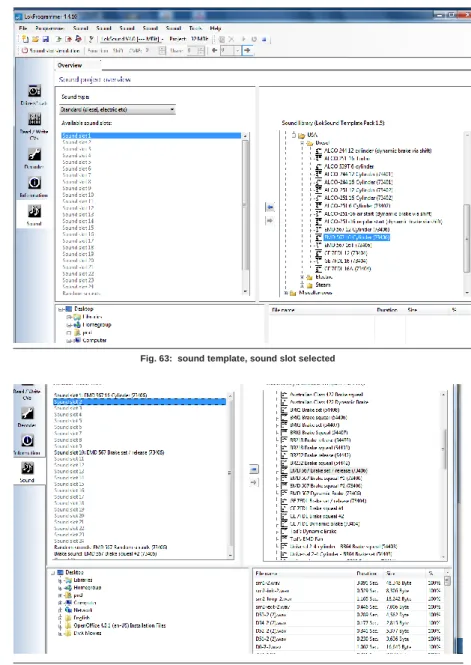The height and width of the screenshot is (665, 471).
Task: Select Brake sound EMD 567 Brake squeal row
Action: click(x=106, y=554)
